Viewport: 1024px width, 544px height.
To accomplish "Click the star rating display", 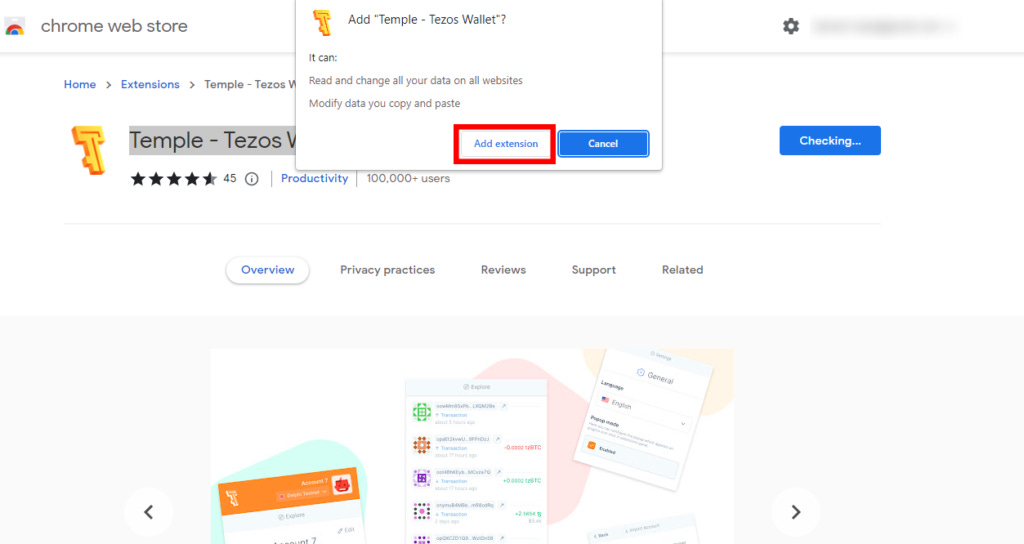I will (174, 178).
